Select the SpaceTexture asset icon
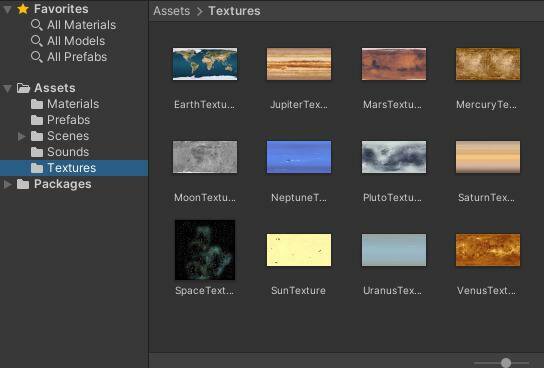Screen dimensions: 544x368 coord(205,250)
